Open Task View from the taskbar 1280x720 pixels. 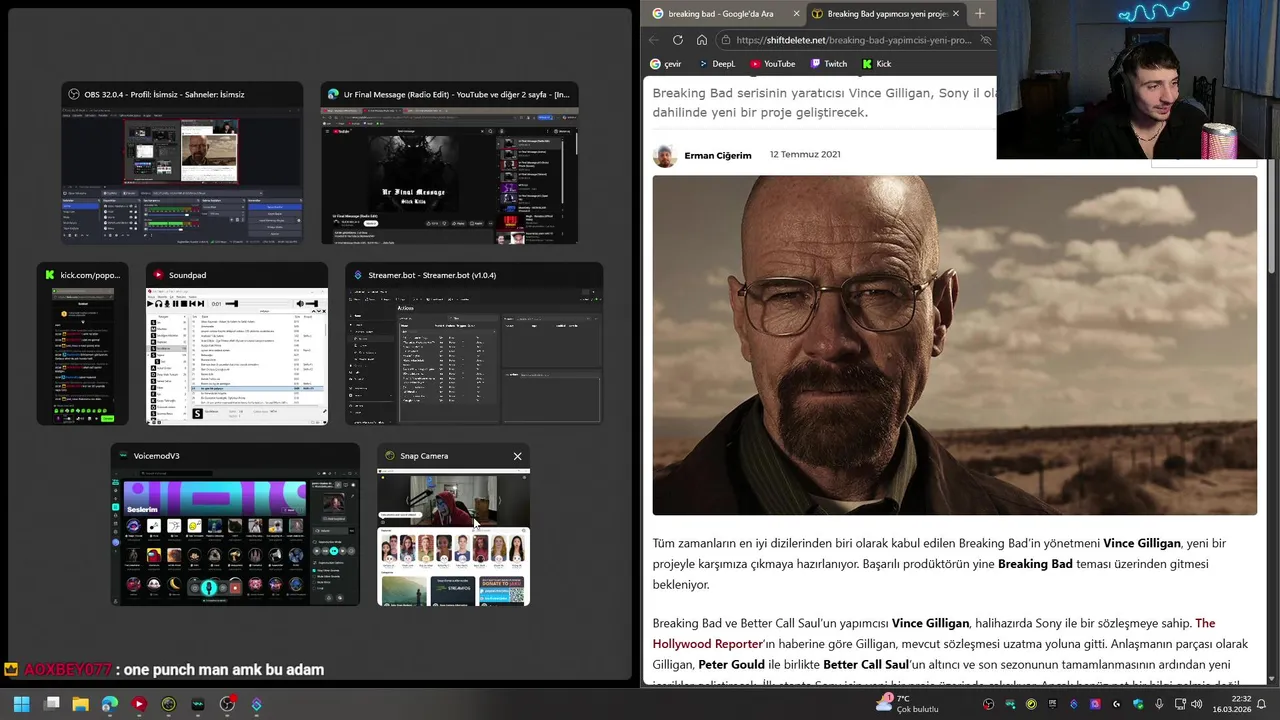[52, 704]
